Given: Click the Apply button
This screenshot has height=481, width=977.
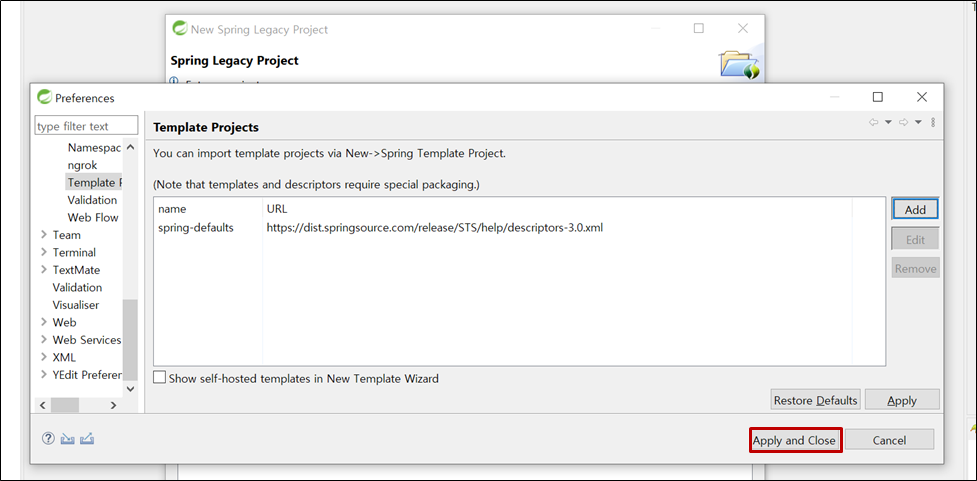Looking at the screenshot, I should coord(902,400).
